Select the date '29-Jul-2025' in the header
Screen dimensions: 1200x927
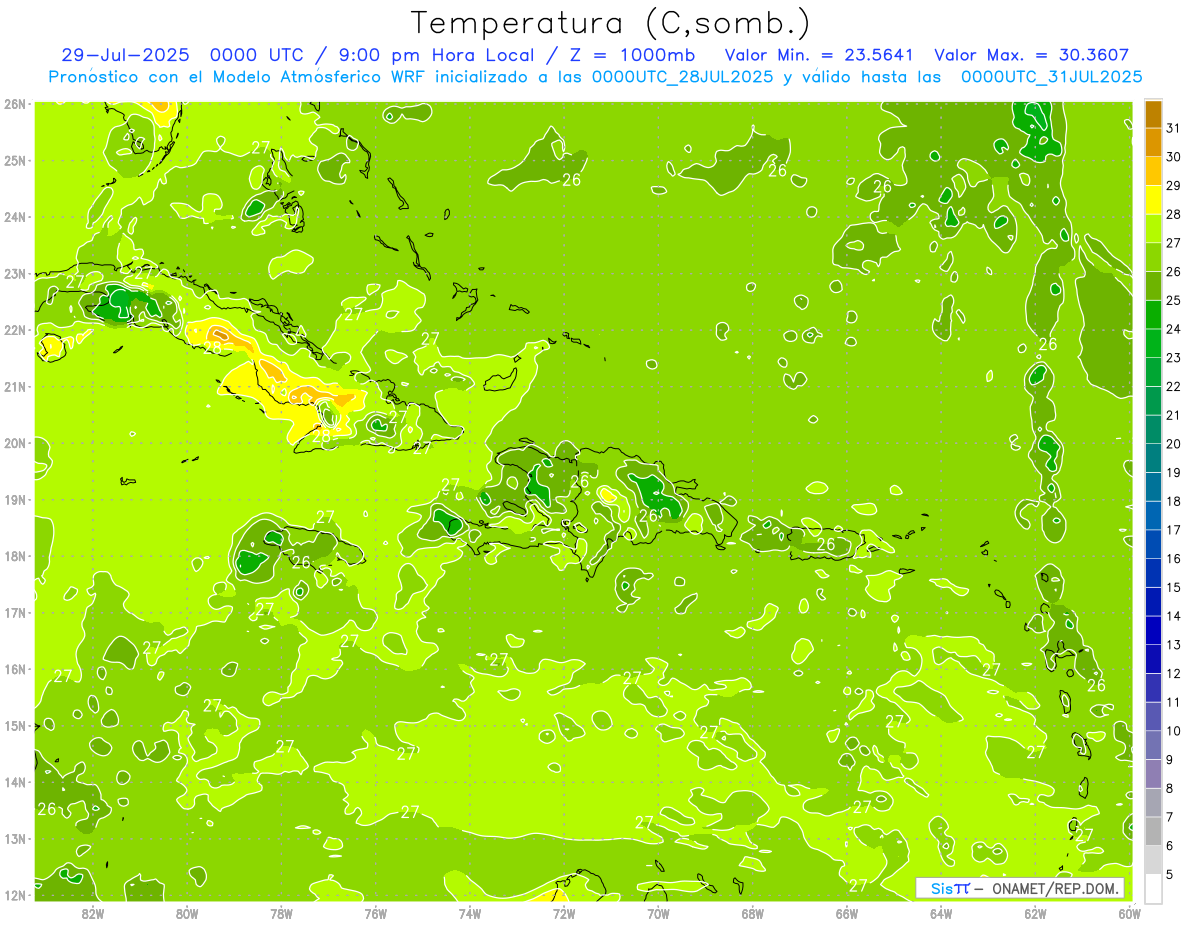(125, 55)
